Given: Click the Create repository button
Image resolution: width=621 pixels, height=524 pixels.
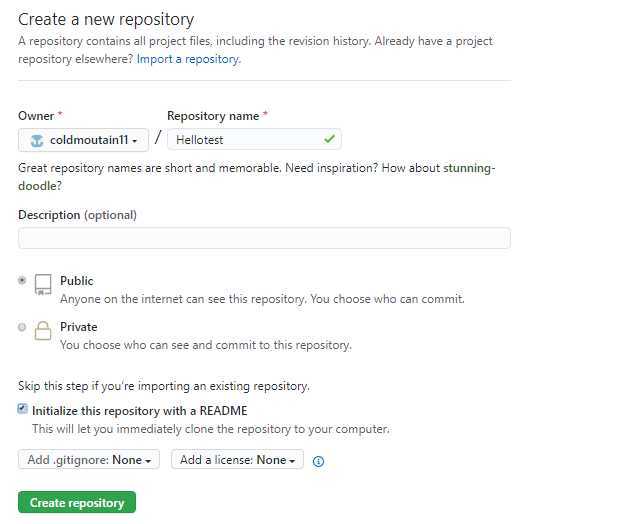Looking at the screenshot, I should point(77,502).
